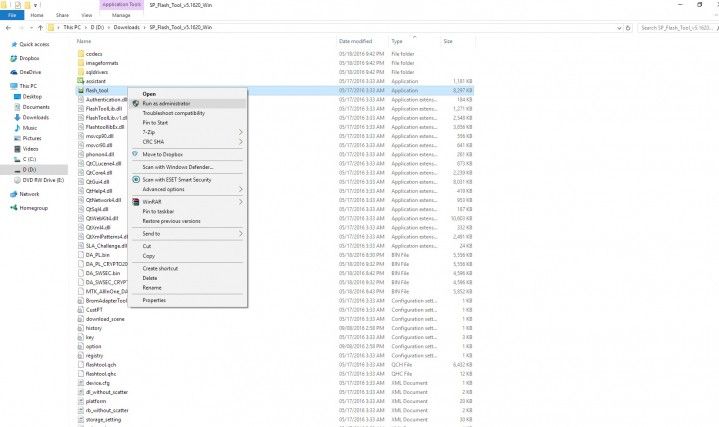Open the address bar history dropdown
The image size is (719, 427).
(x=619, y=28)
